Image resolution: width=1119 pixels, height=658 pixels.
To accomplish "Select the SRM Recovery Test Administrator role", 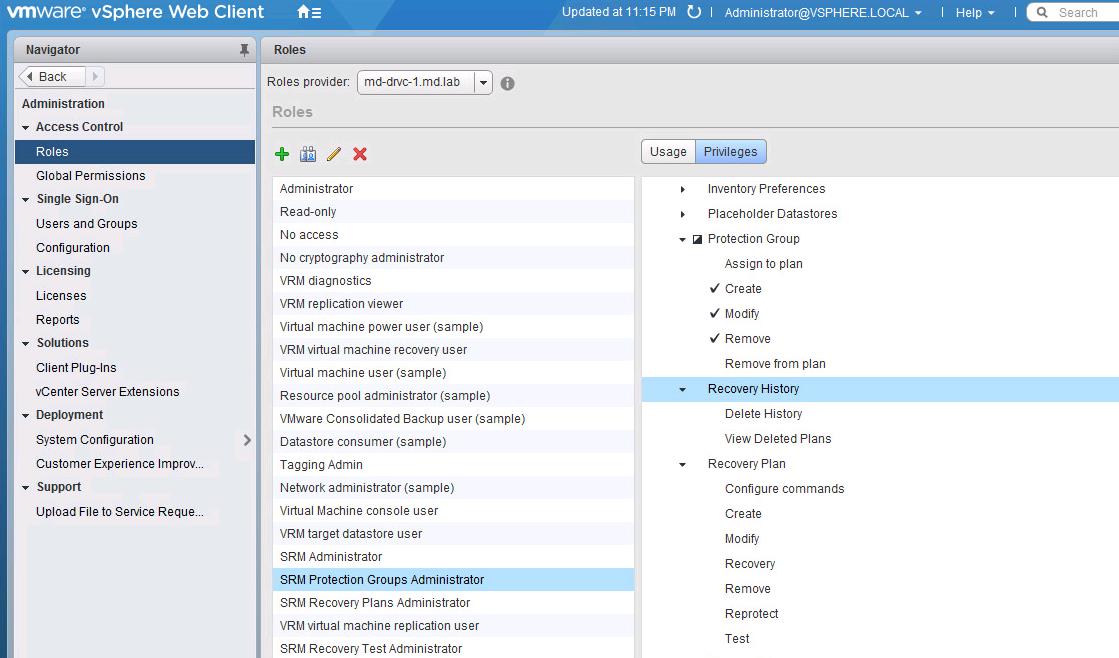I will point(453,649).
